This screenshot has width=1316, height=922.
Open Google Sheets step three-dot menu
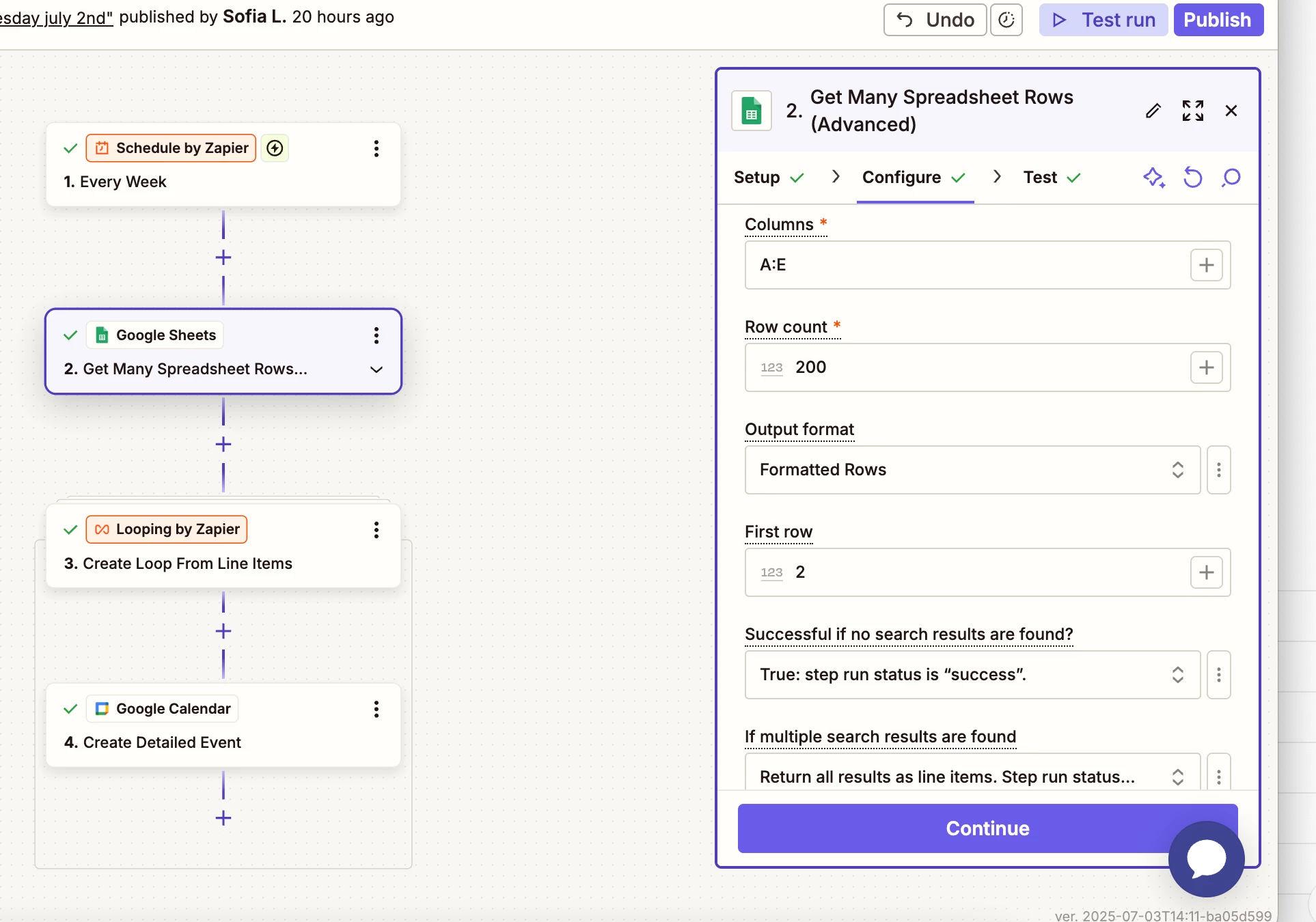tap(376, 335)
